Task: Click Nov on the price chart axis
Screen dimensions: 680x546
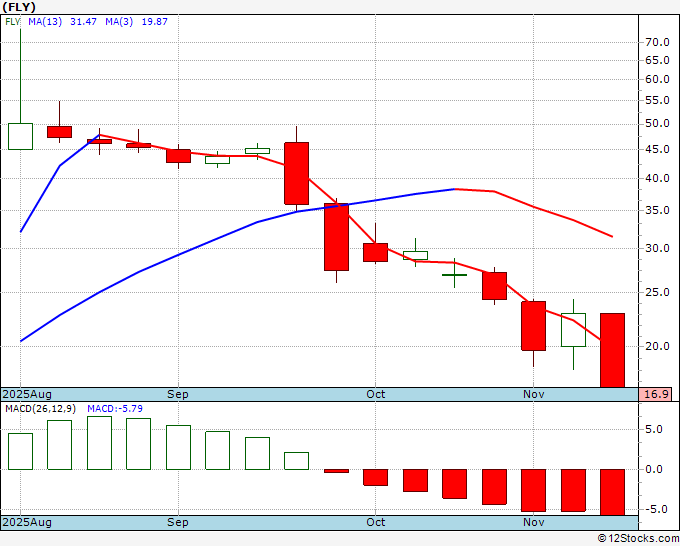Action: tap(533, 394)
